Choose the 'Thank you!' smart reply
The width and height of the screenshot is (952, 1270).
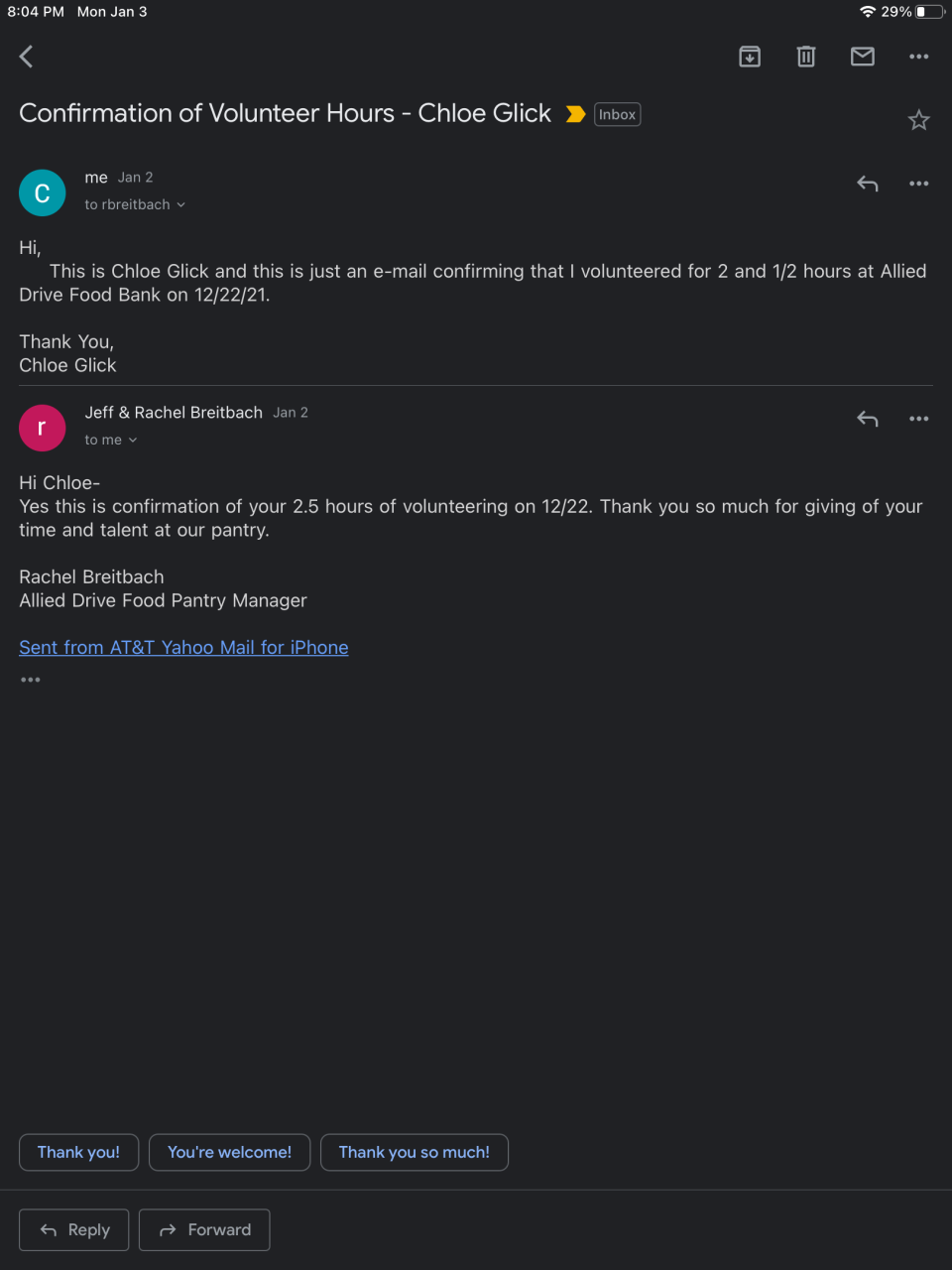pos(78,1152)
